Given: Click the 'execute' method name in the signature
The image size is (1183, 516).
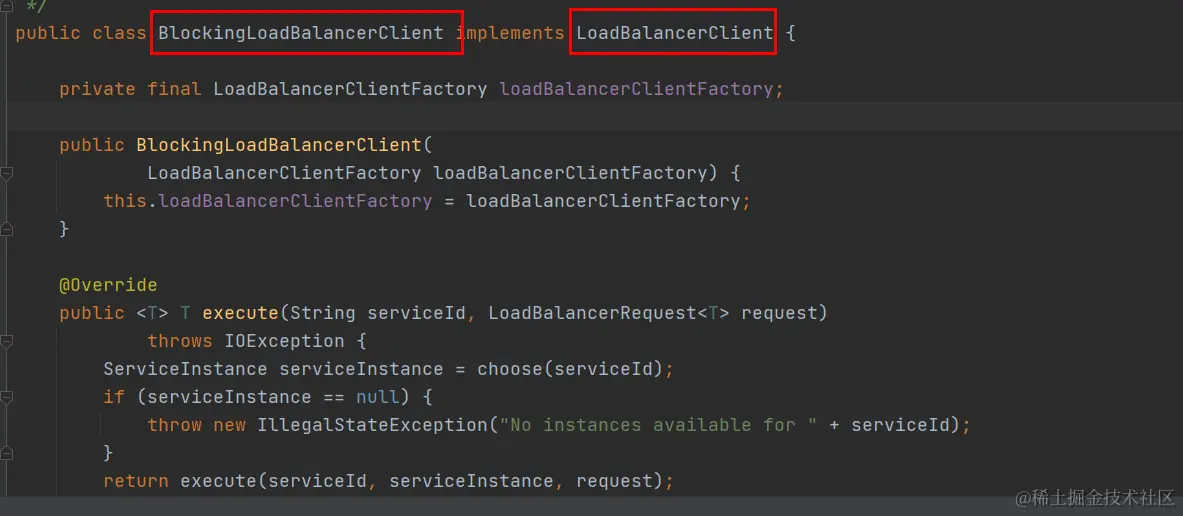Looking at the screenshot, I should click(241, 313).
